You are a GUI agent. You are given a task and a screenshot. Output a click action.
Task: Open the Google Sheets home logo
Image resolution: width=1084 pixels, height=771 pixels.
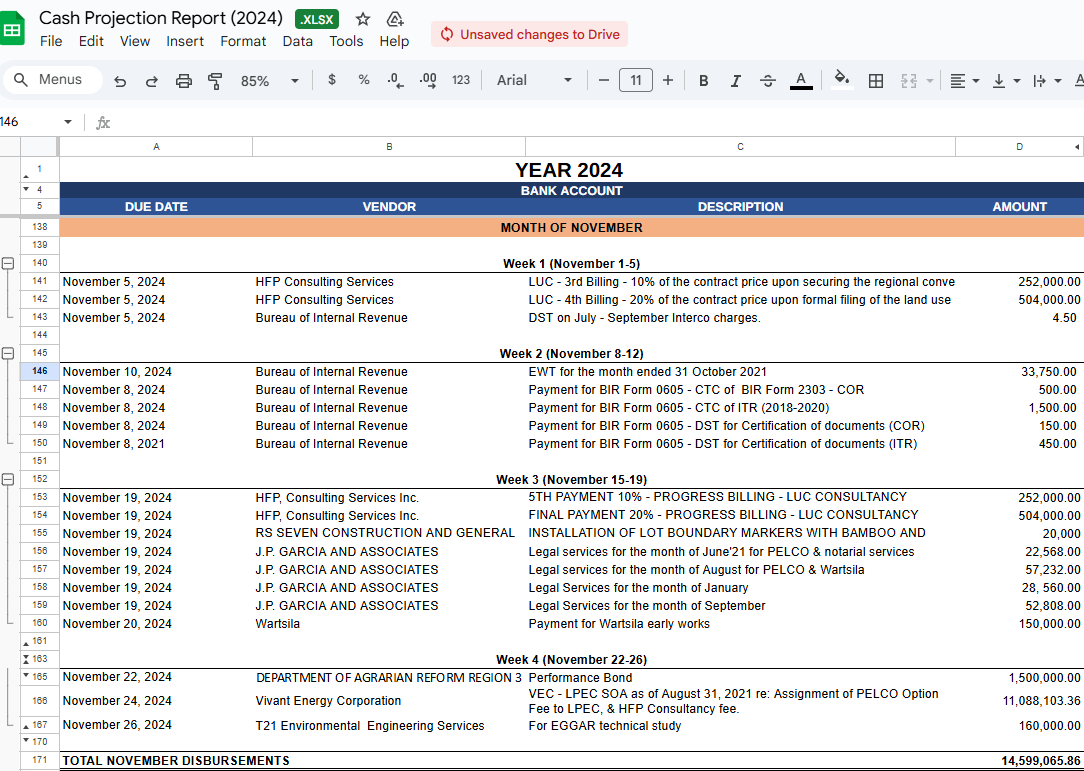pyautogui.click(x=12, y=29)
